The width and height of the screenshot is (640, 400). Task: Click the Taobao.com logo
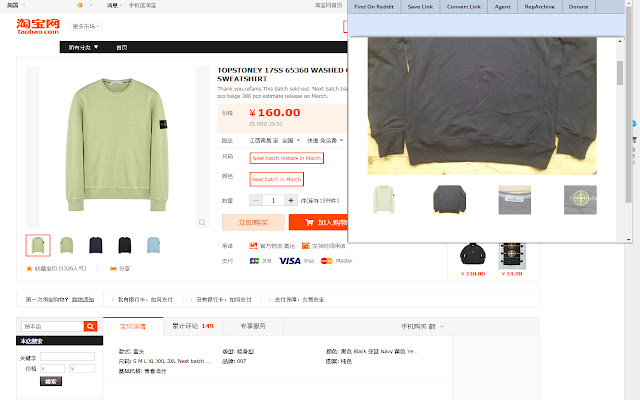tap(38, 26)
